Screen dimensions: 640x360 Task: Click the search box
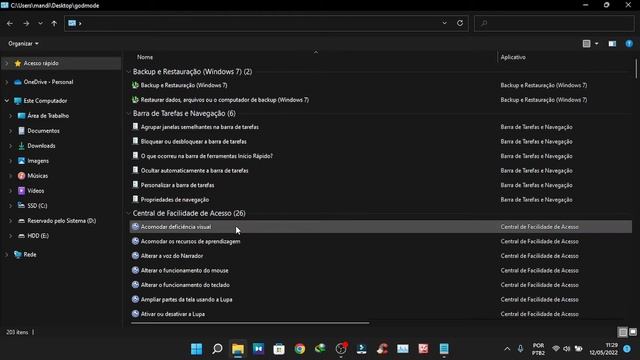click(x=554, y=23)
